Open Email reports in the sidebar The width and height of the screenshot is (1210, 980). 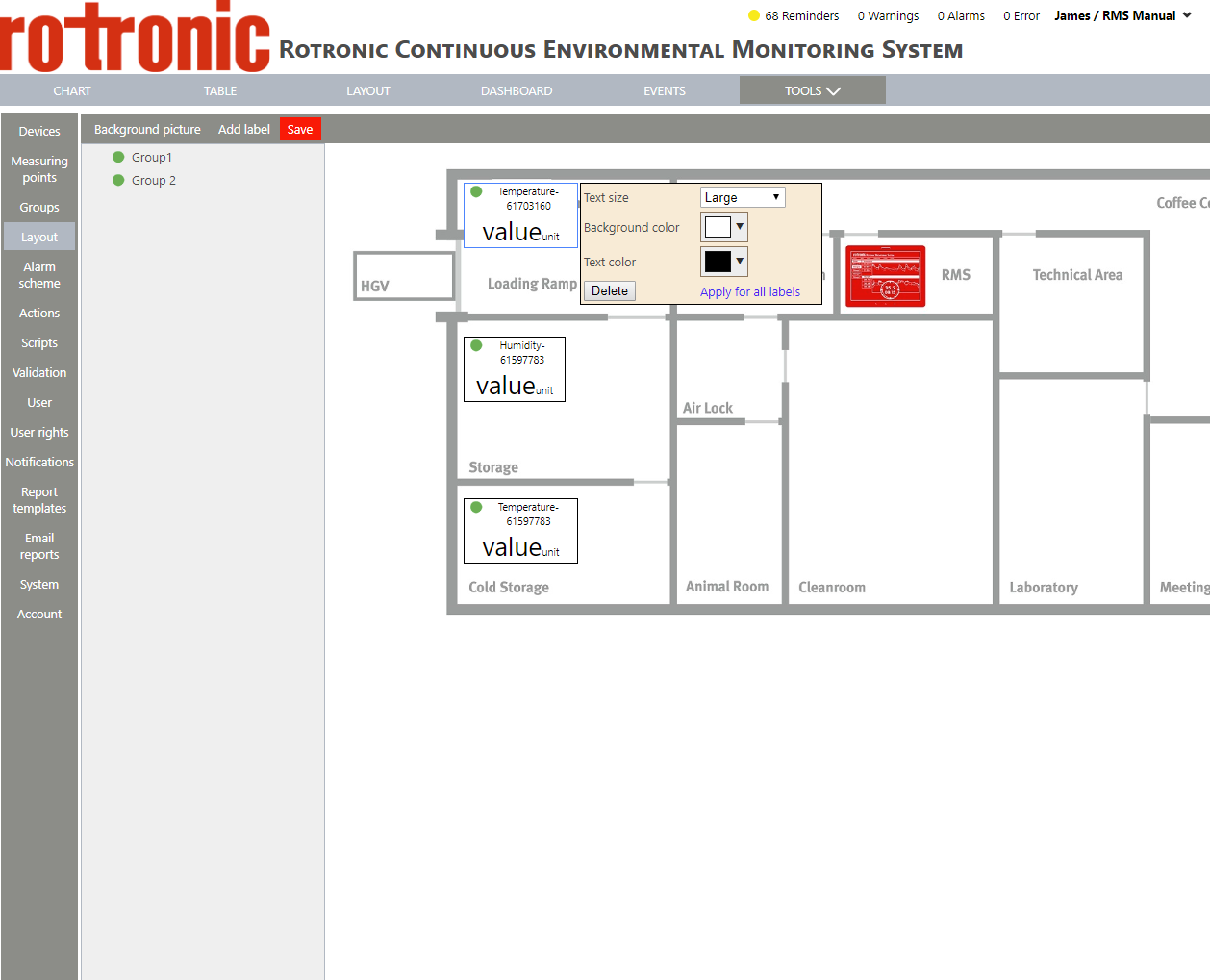point(39,546)
